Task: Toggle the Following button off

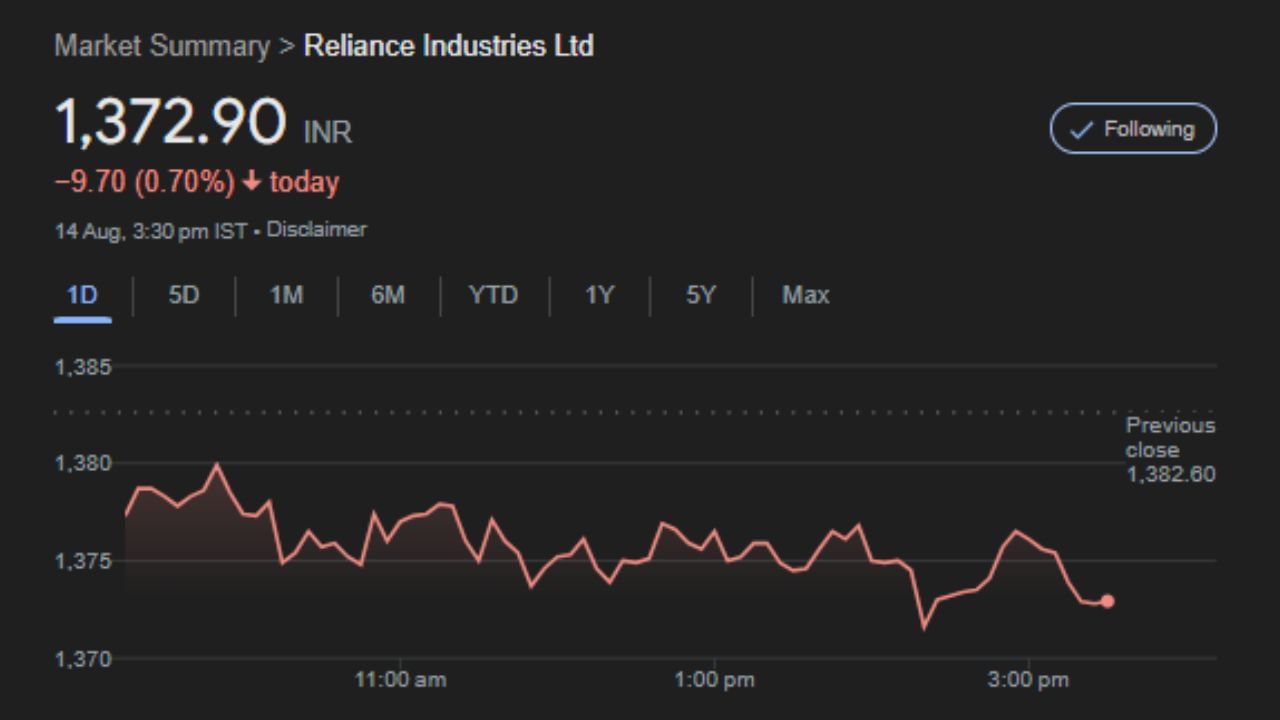Action: (x=1133, y=129)
